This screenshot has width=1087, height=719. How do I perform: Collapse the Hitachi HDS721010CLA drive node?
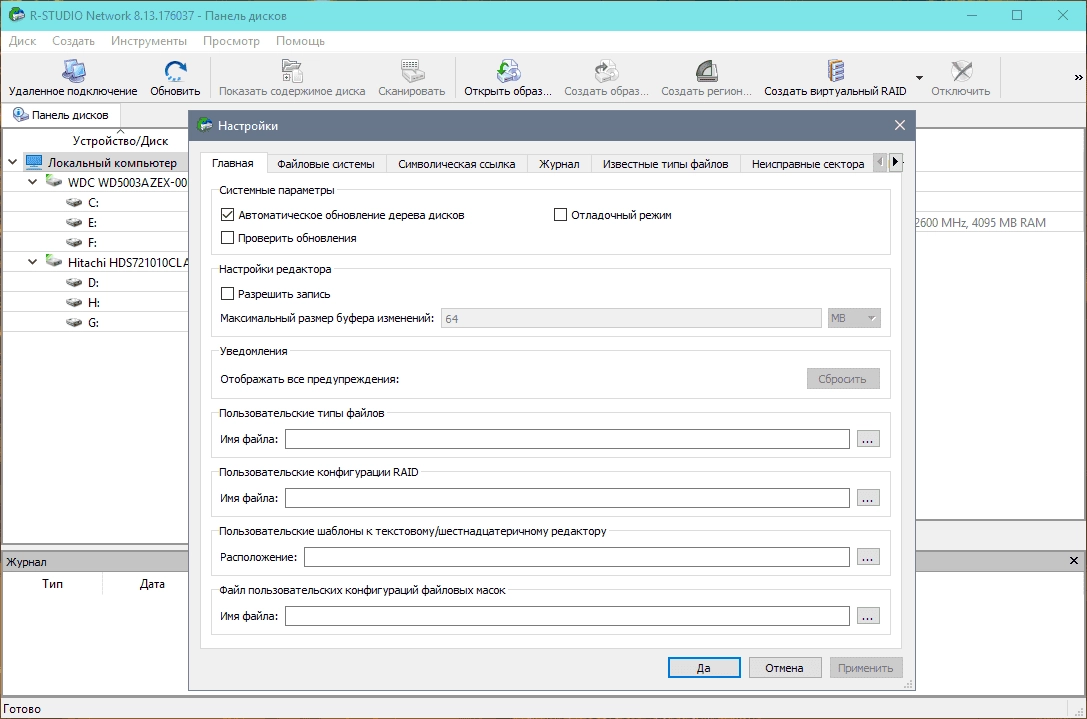[x=33, y=262]
